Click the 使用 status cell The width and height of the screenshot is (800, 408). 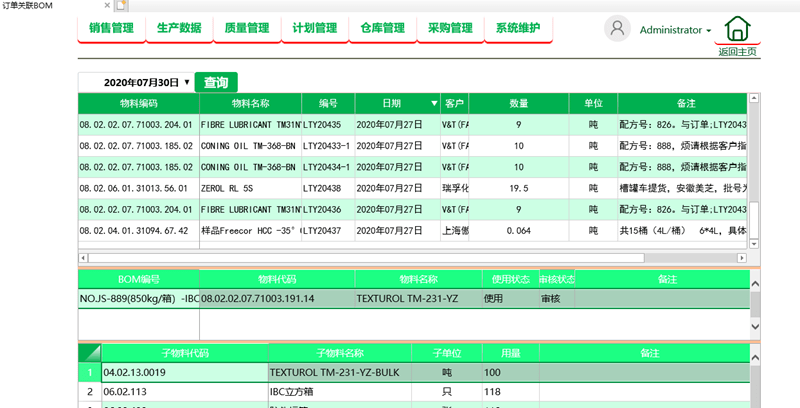[510, 299]
